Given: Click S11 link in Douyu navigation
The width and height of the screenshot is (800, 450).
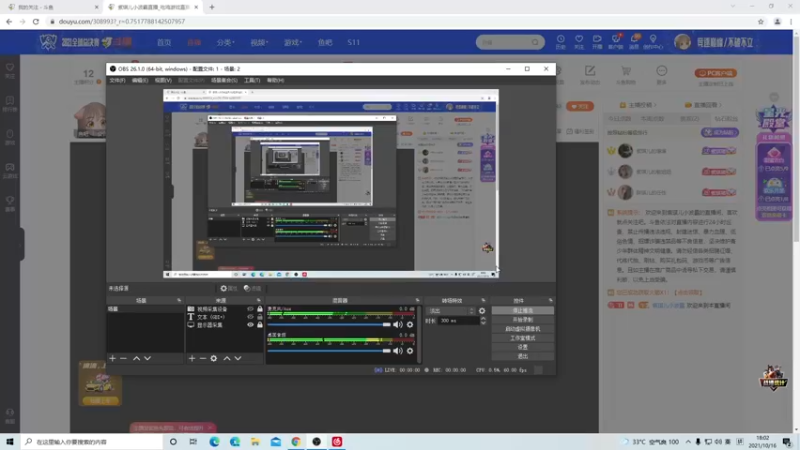Looking at the screenshot, I should 354,42.
